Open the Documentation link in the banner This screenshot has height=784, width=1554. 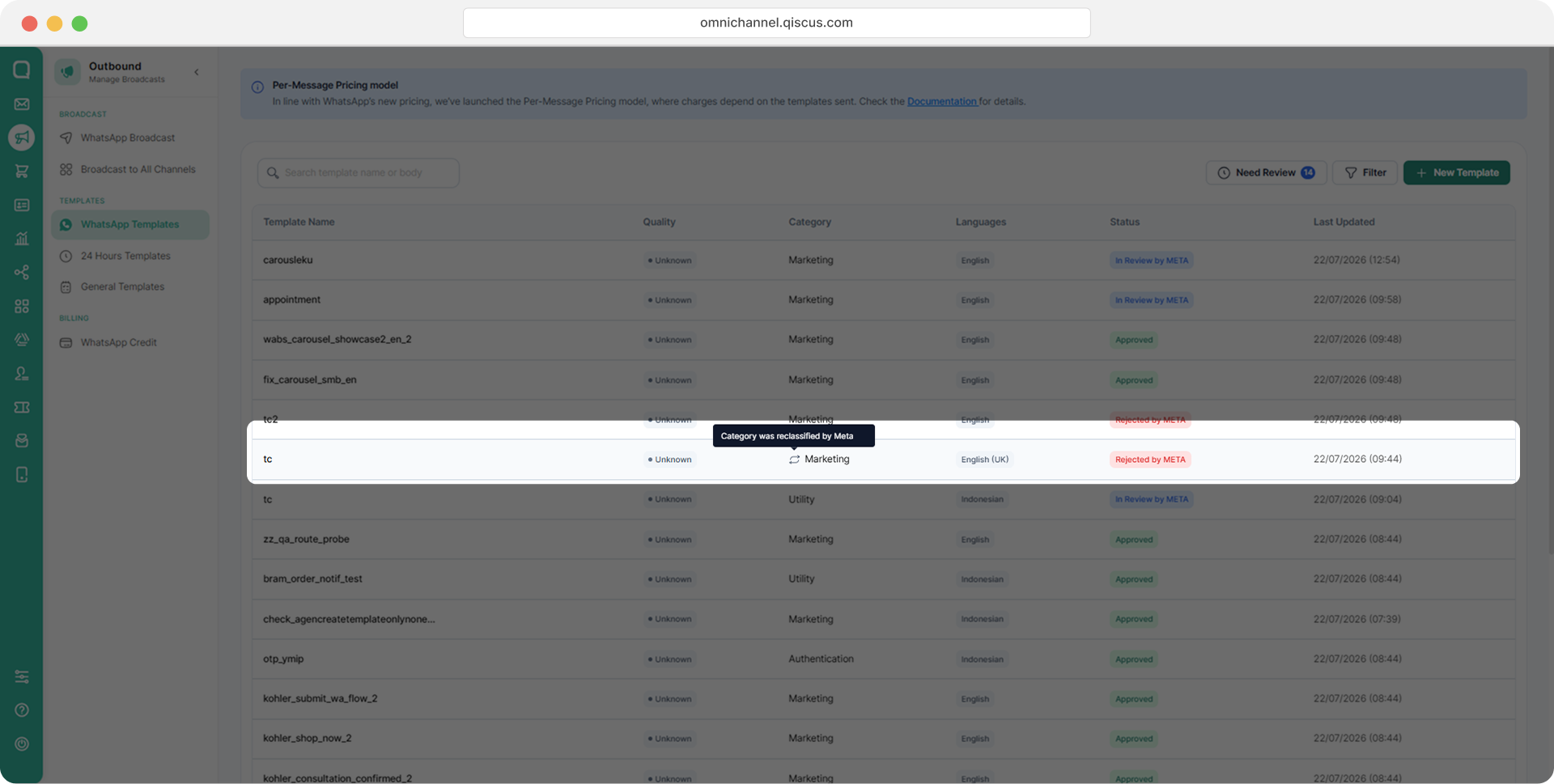coord(941,101)
